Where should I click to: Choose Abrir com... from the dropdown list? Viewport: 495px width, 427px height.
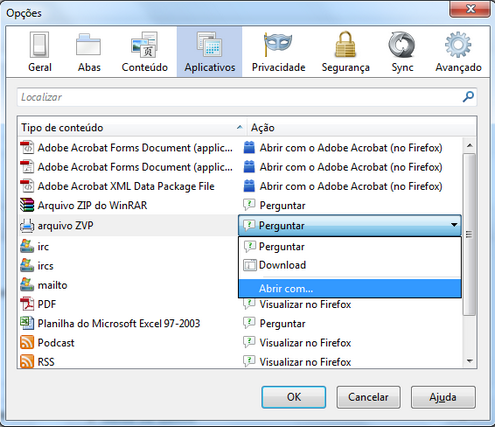coord(350,288)
